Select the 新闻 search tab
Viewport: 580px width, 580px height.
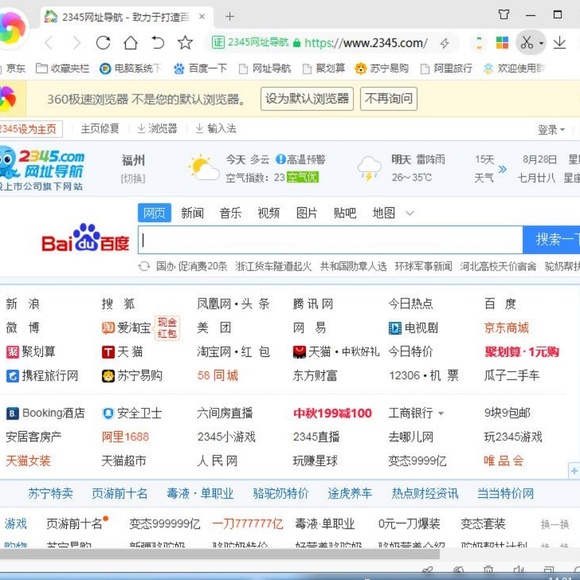coord(192,213)
